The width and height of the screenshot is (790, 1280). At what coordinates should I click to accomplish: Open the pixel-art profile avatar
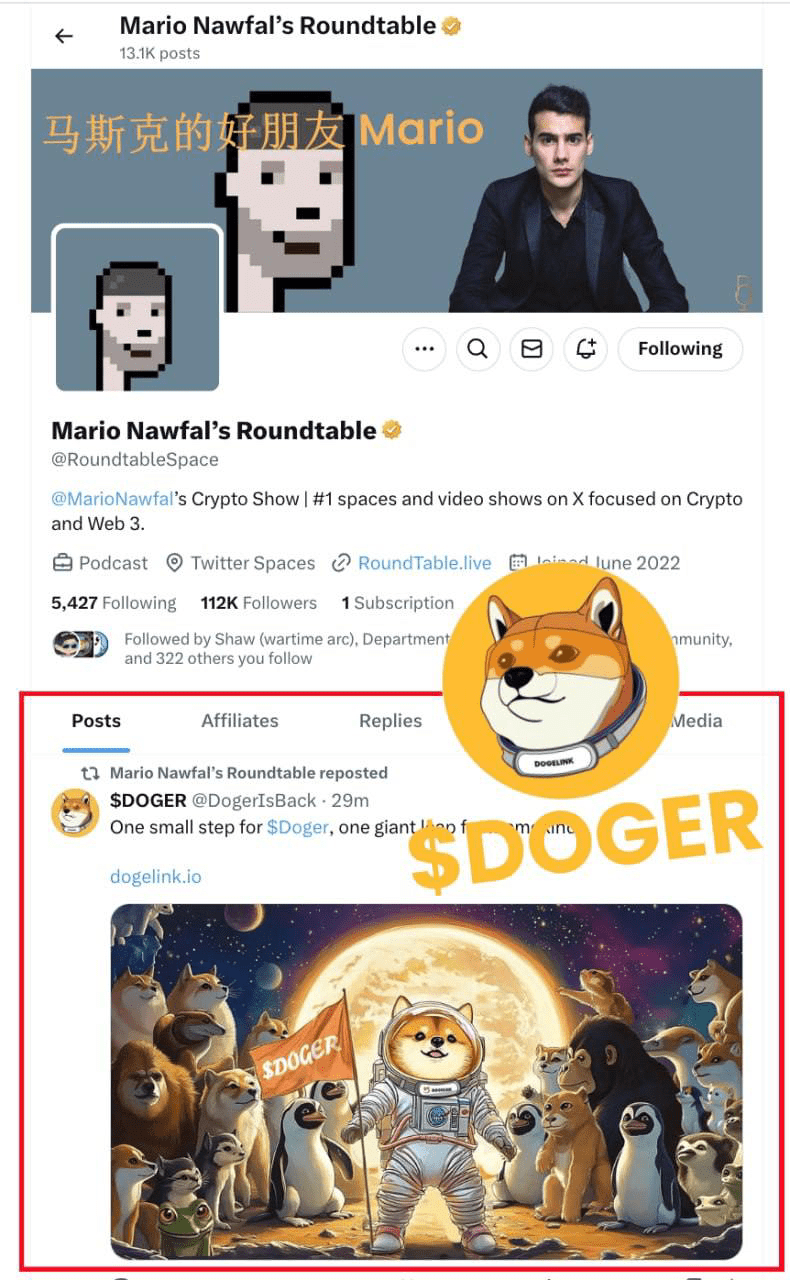137,309
